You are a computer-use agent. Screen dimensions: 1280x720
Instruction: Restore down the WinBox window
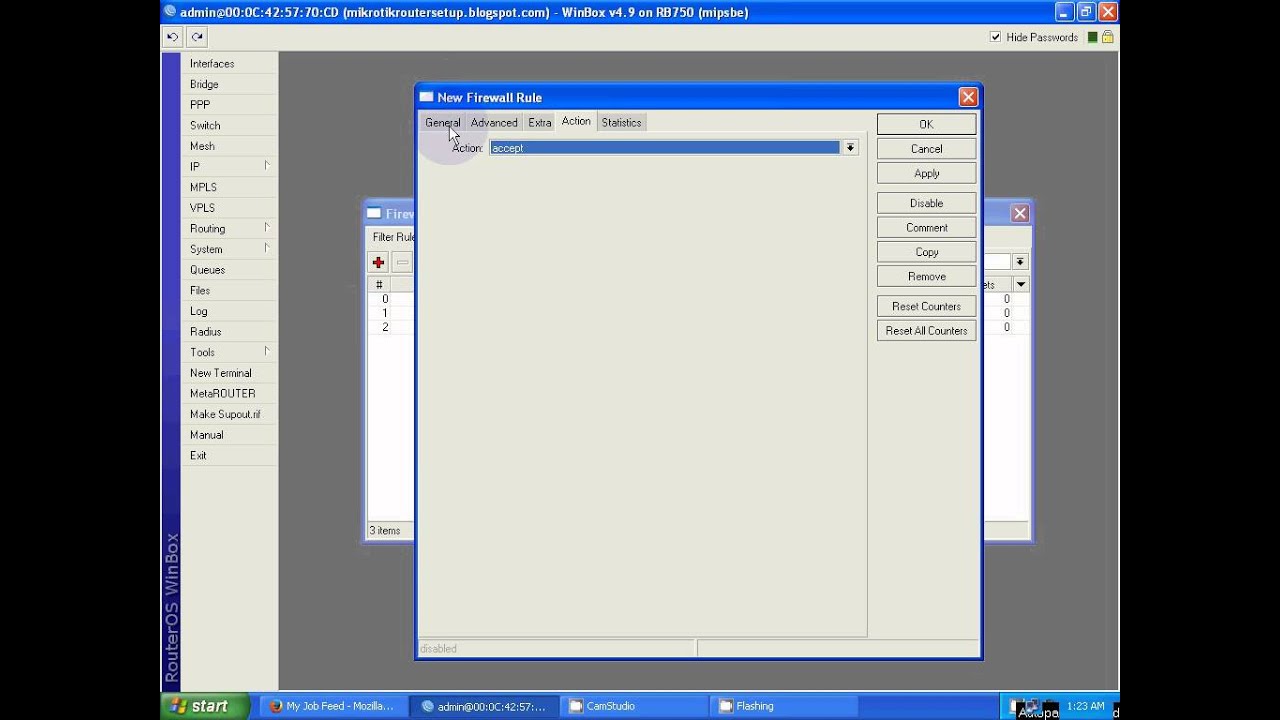tap(1085, 12)
